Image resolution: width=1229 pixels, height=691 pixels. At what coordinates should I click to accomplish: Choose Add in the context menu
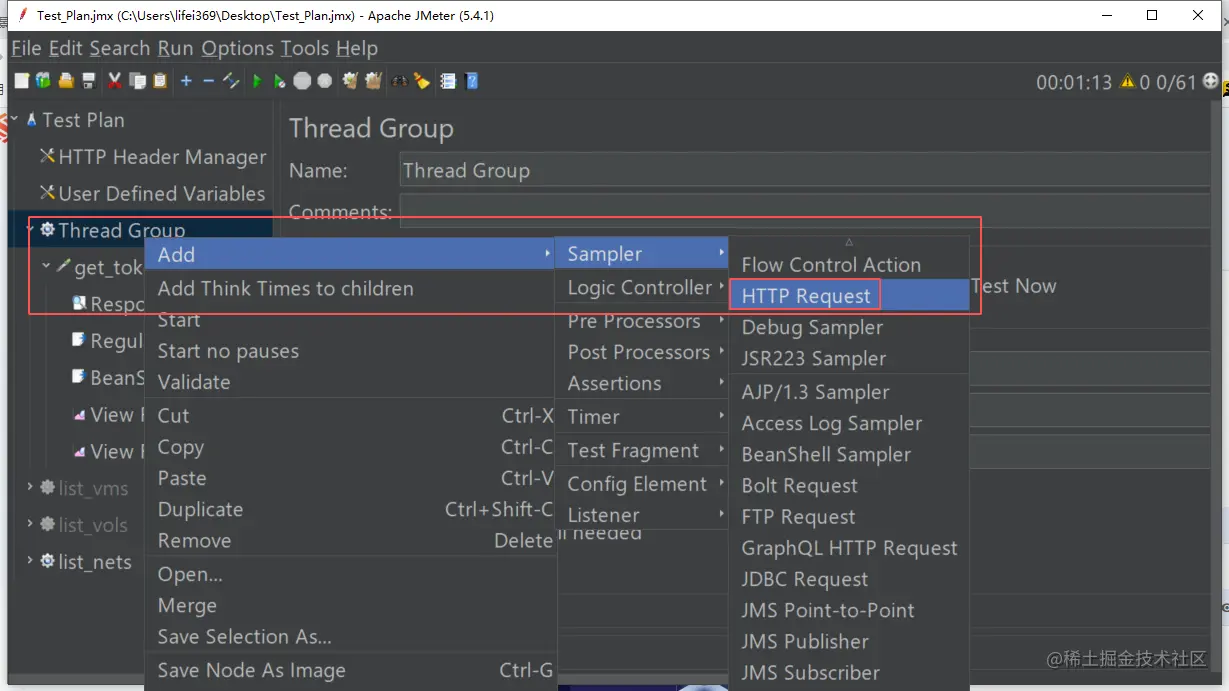tap(350, 254)
